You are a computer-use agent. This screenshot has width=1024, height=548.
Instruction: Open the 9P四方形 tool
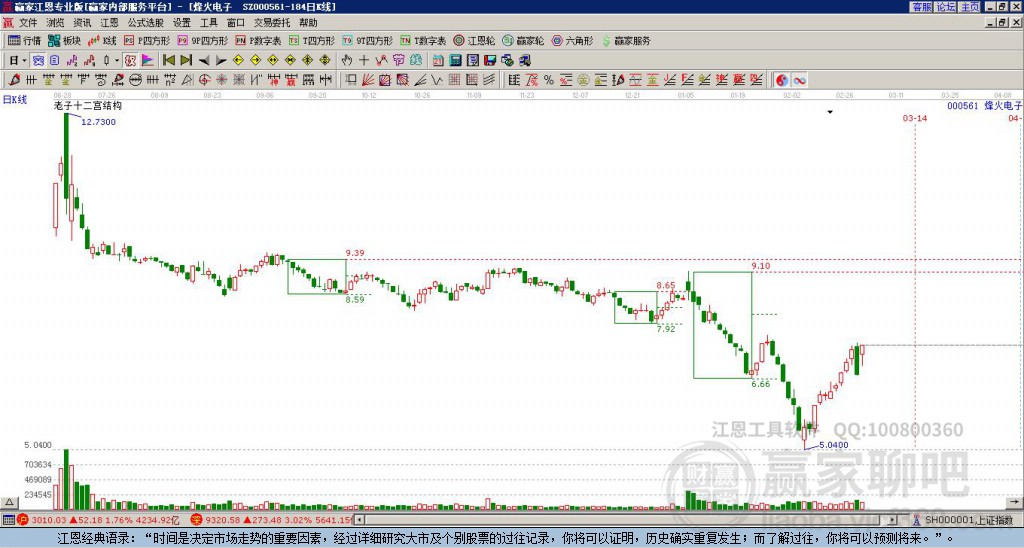point(202,40)
